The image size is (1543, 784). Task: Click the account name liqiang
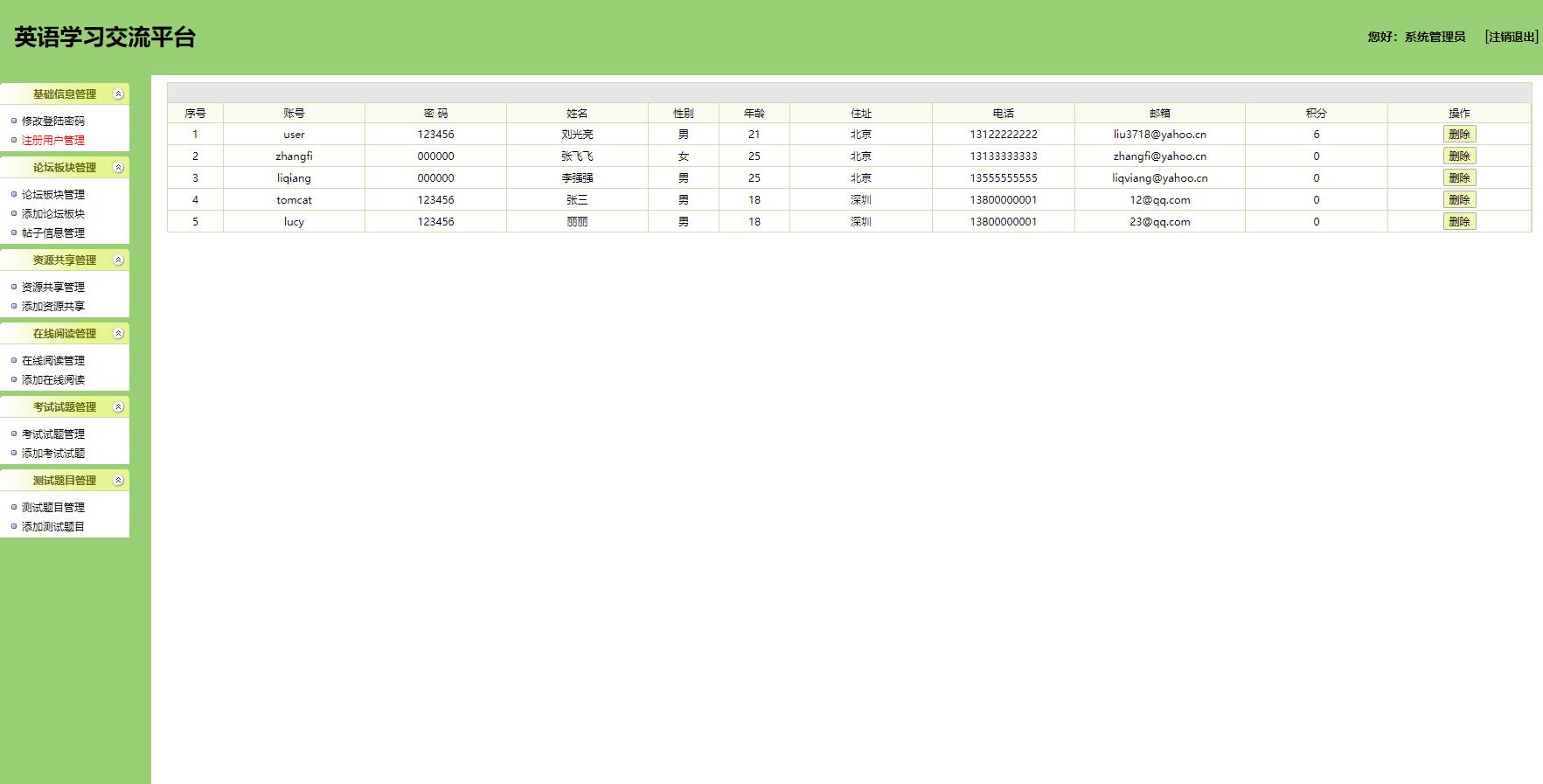coord(294,178)
